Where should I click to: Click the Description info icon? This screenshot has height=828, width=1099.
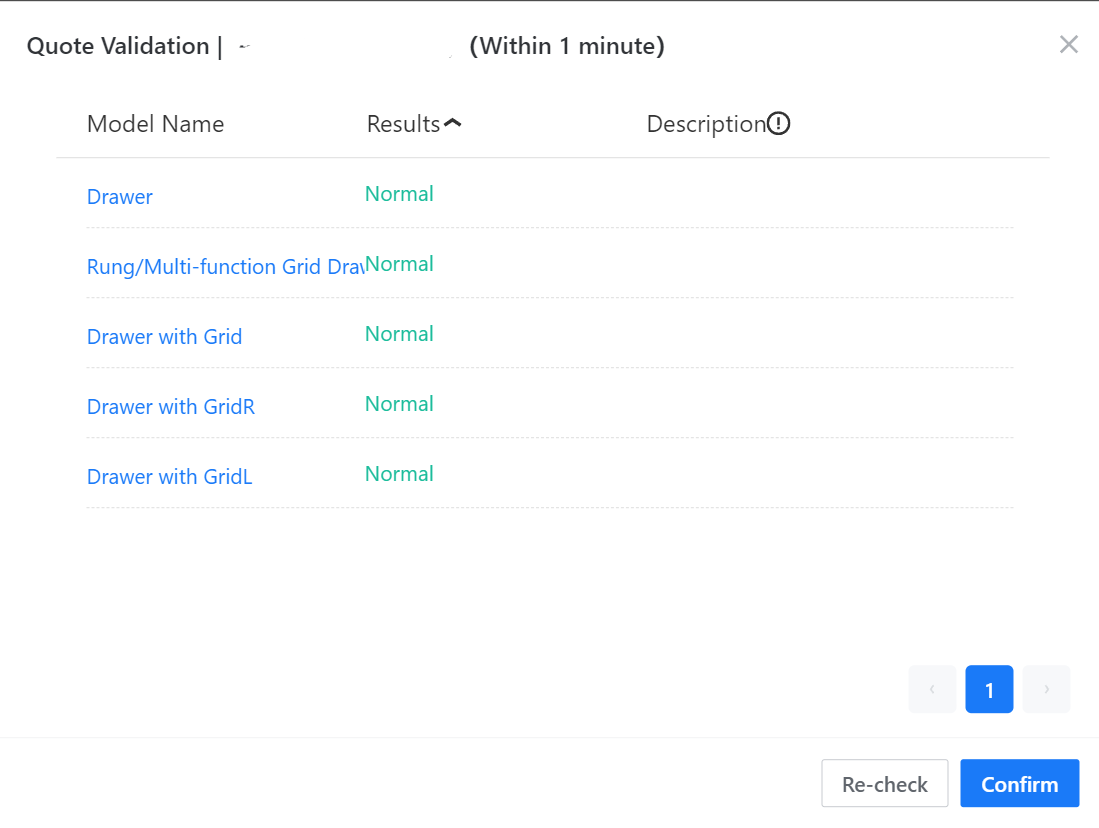pyautogui.click(x=779, y=124)
